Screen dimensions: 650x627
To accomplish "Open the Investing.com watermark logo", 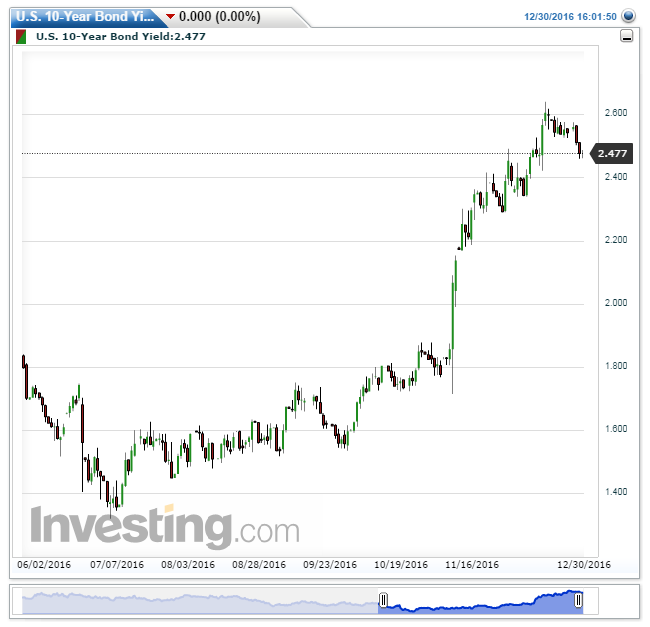I will 165,525.
